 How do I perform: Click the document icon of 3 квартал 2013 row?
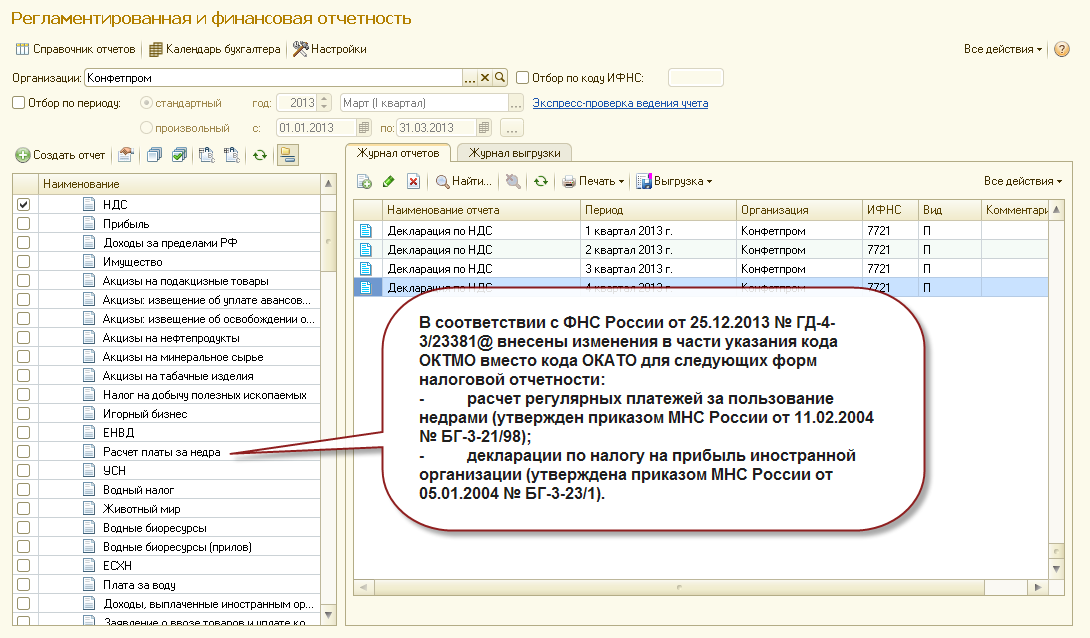(366, 268)
